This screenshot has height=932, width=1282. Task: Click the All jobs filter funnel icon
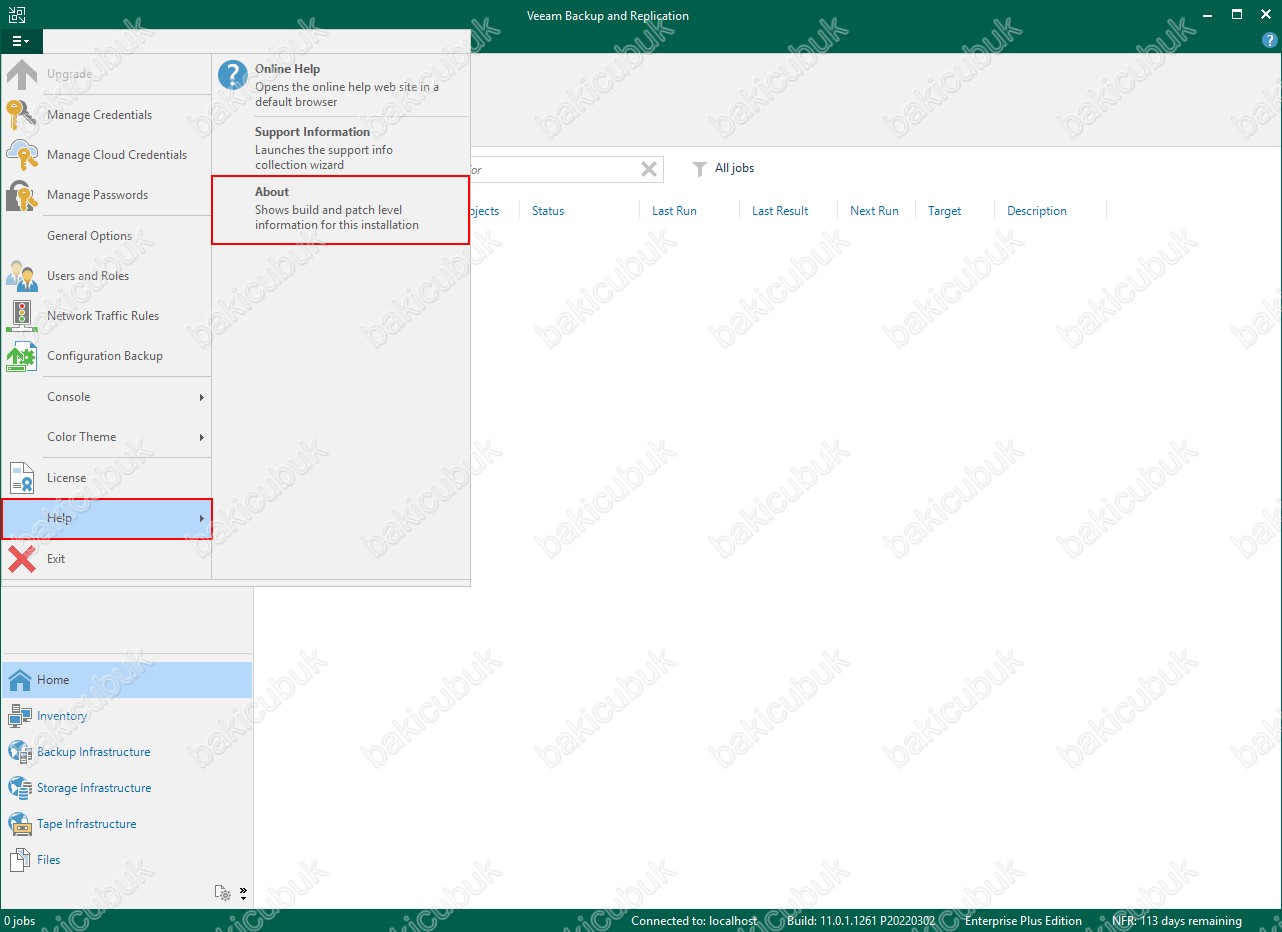(x=700, y=169)
